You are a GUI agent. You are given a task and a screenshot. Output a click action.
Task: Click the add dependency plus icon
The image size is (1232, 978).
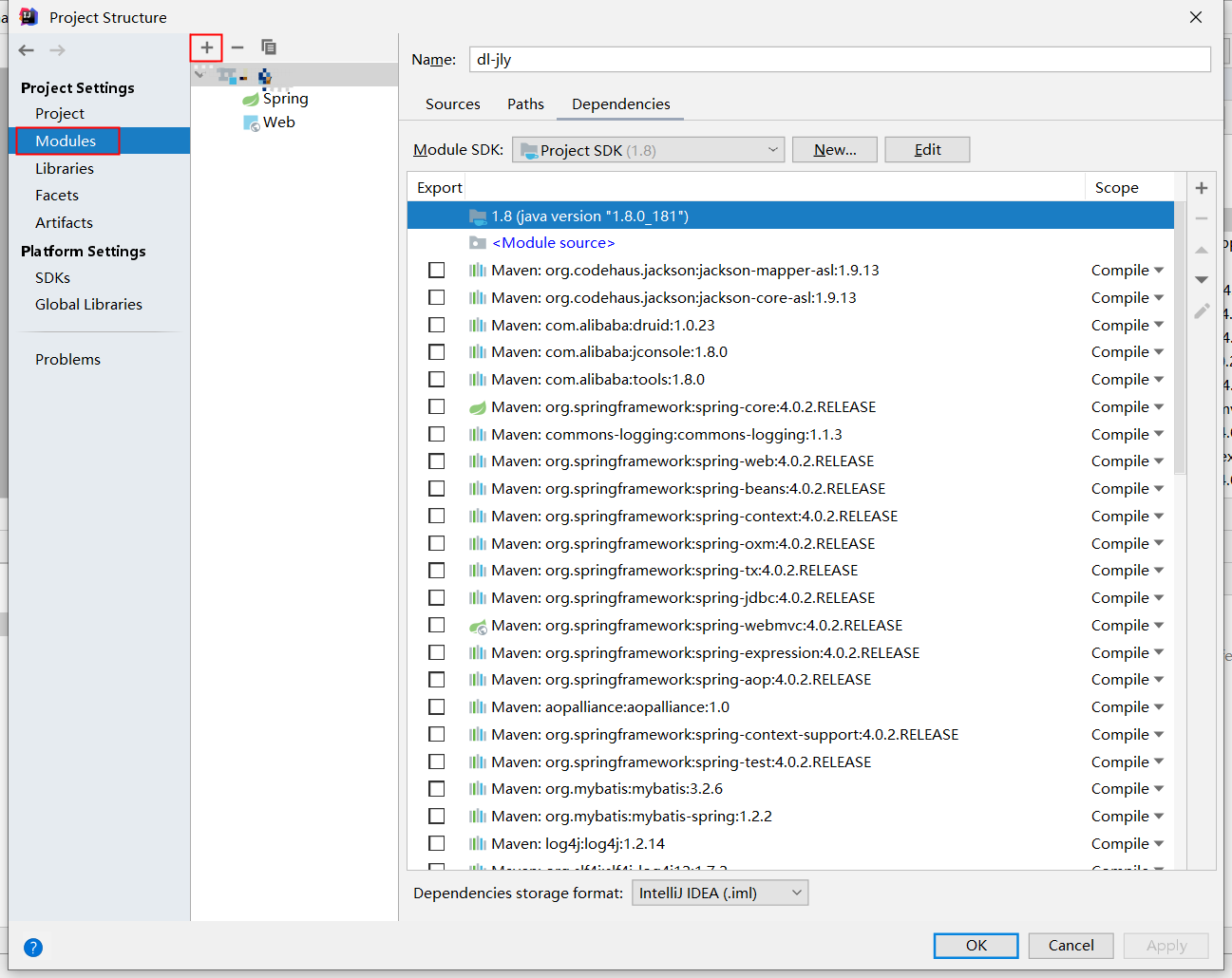pos(1202,188)
